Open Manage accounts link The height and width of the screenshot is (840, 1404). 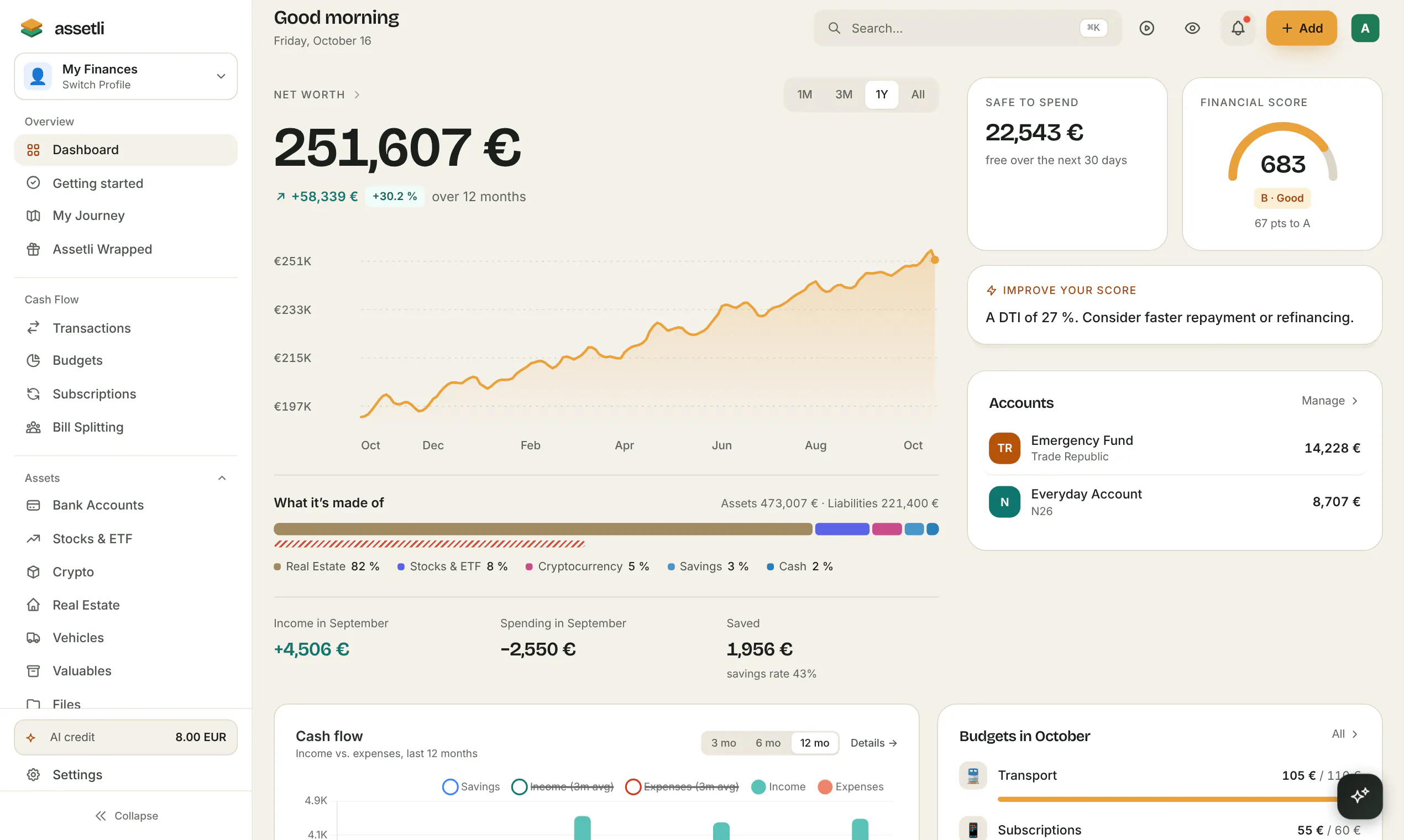coord(1330,401)
